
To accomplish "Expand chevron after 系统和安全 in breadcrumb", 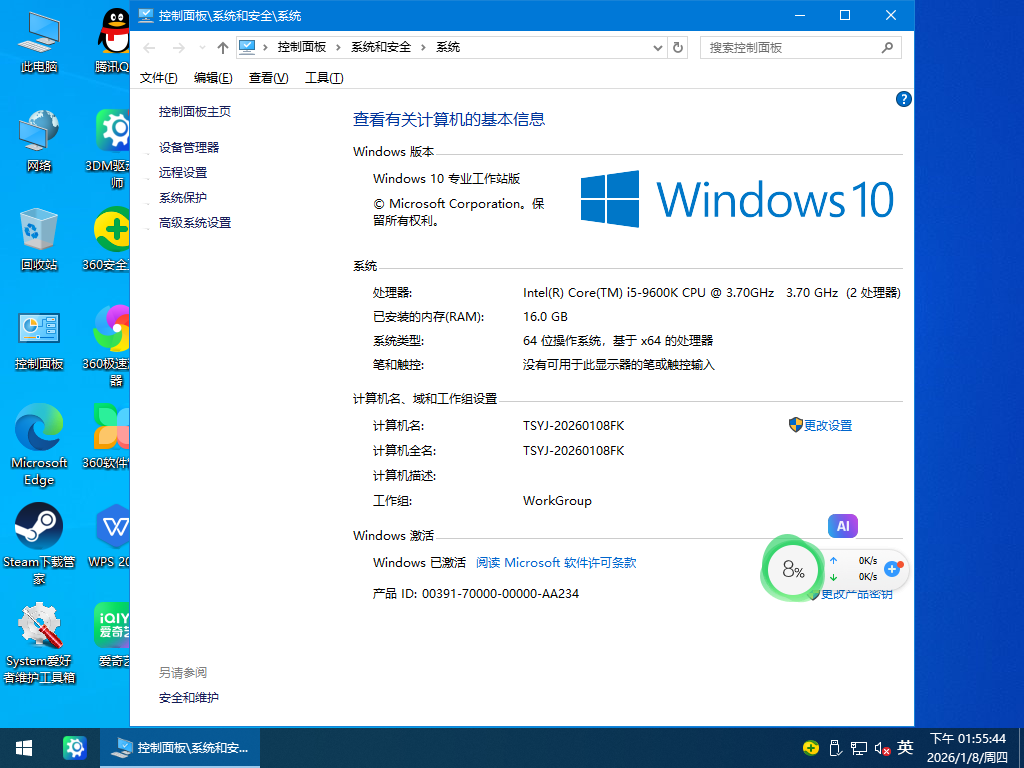I will [x=424, y=47].
